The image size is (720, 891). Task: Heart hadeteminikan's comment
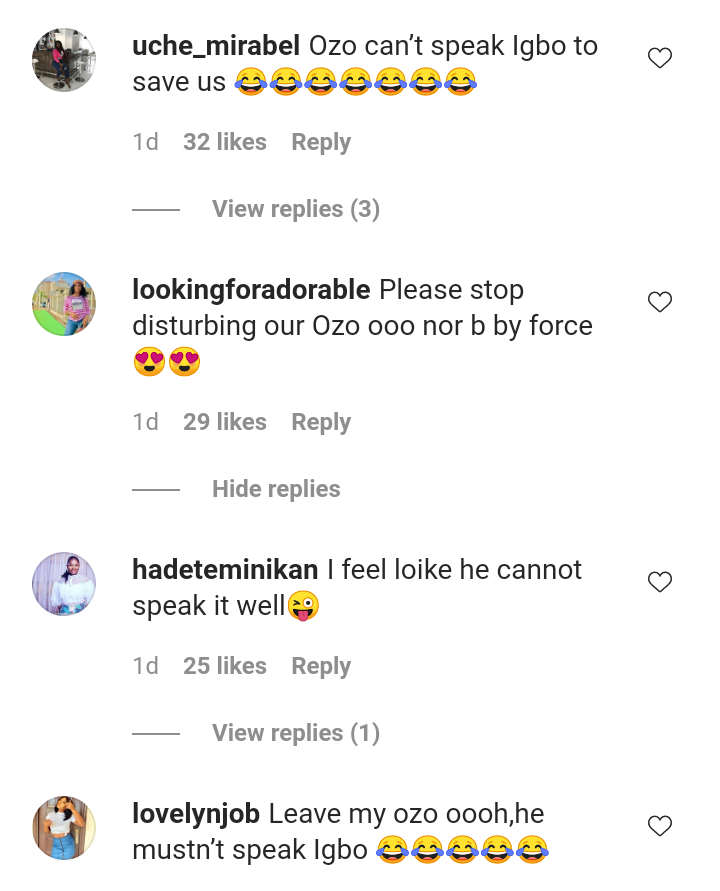click(x=660, y=582)
